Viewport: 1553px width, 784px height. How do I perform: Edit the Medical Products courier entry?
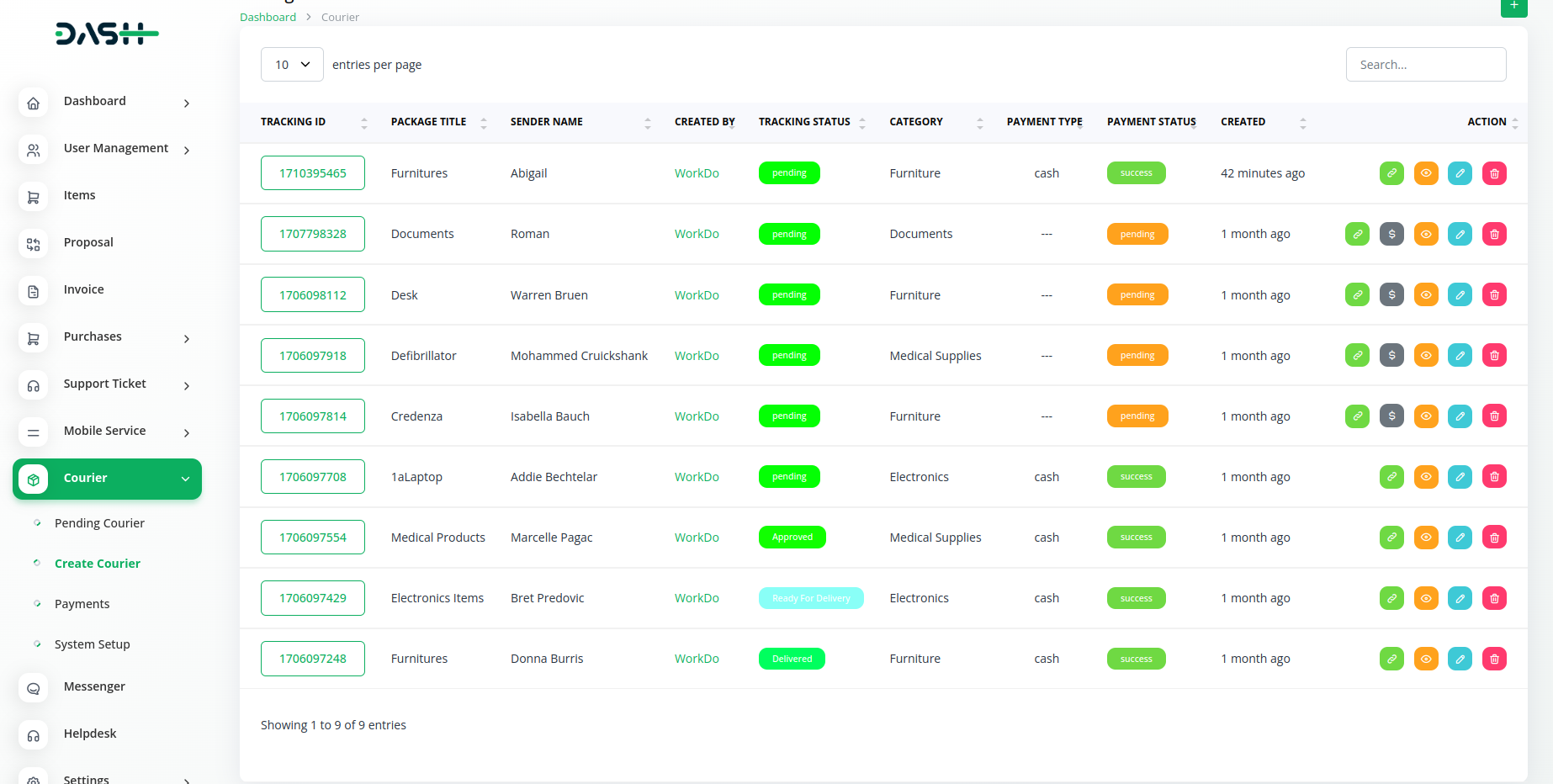click(1460, 538)
